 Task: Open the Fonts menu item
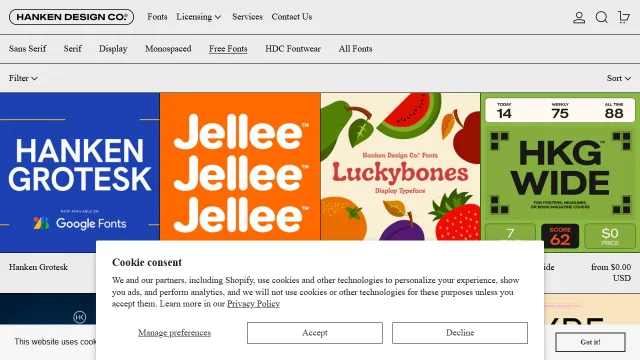pos(157,17)
